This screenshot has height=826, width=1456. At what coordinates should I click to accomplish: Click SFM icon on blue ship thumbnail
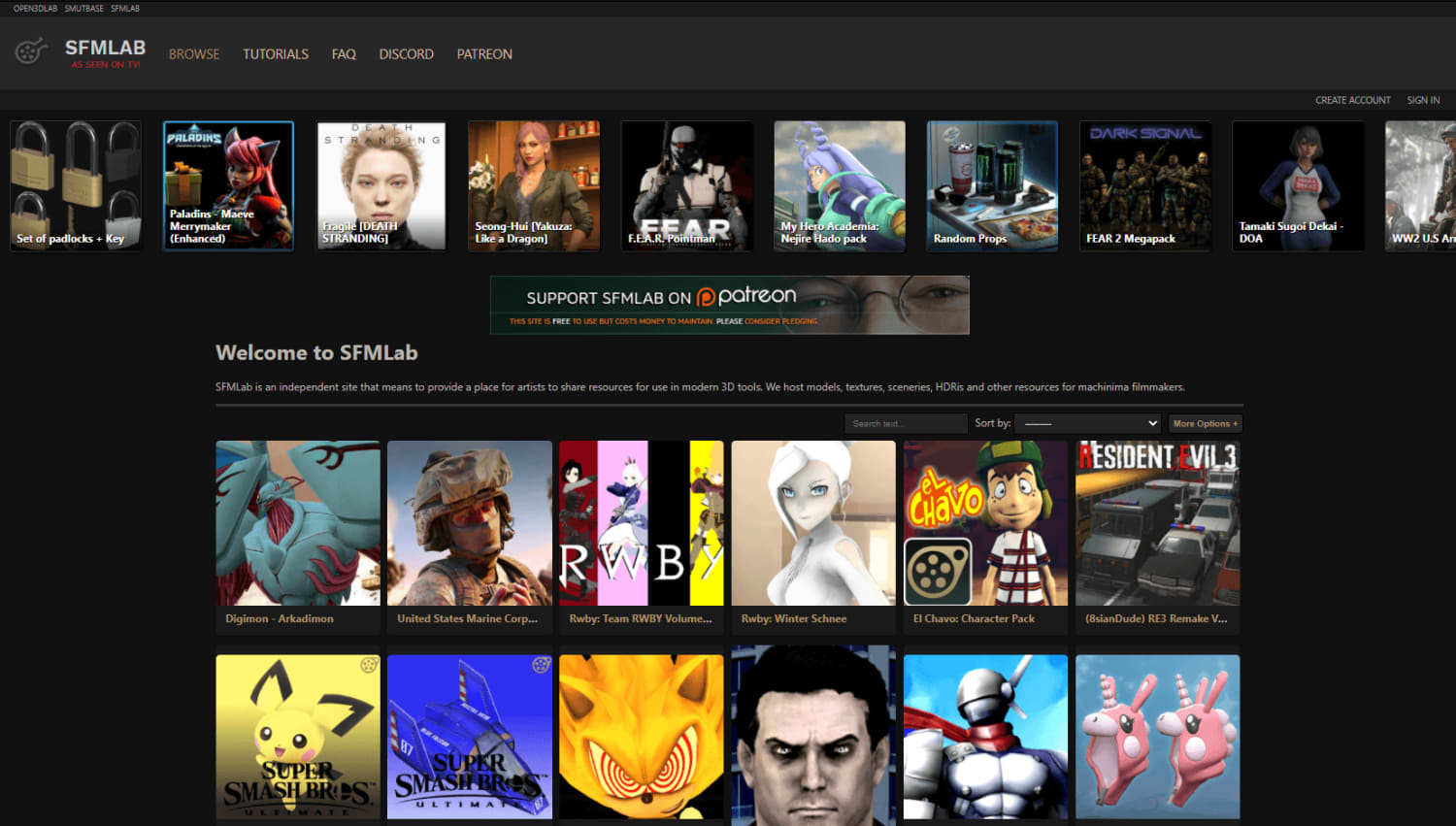tap(541, 665)
